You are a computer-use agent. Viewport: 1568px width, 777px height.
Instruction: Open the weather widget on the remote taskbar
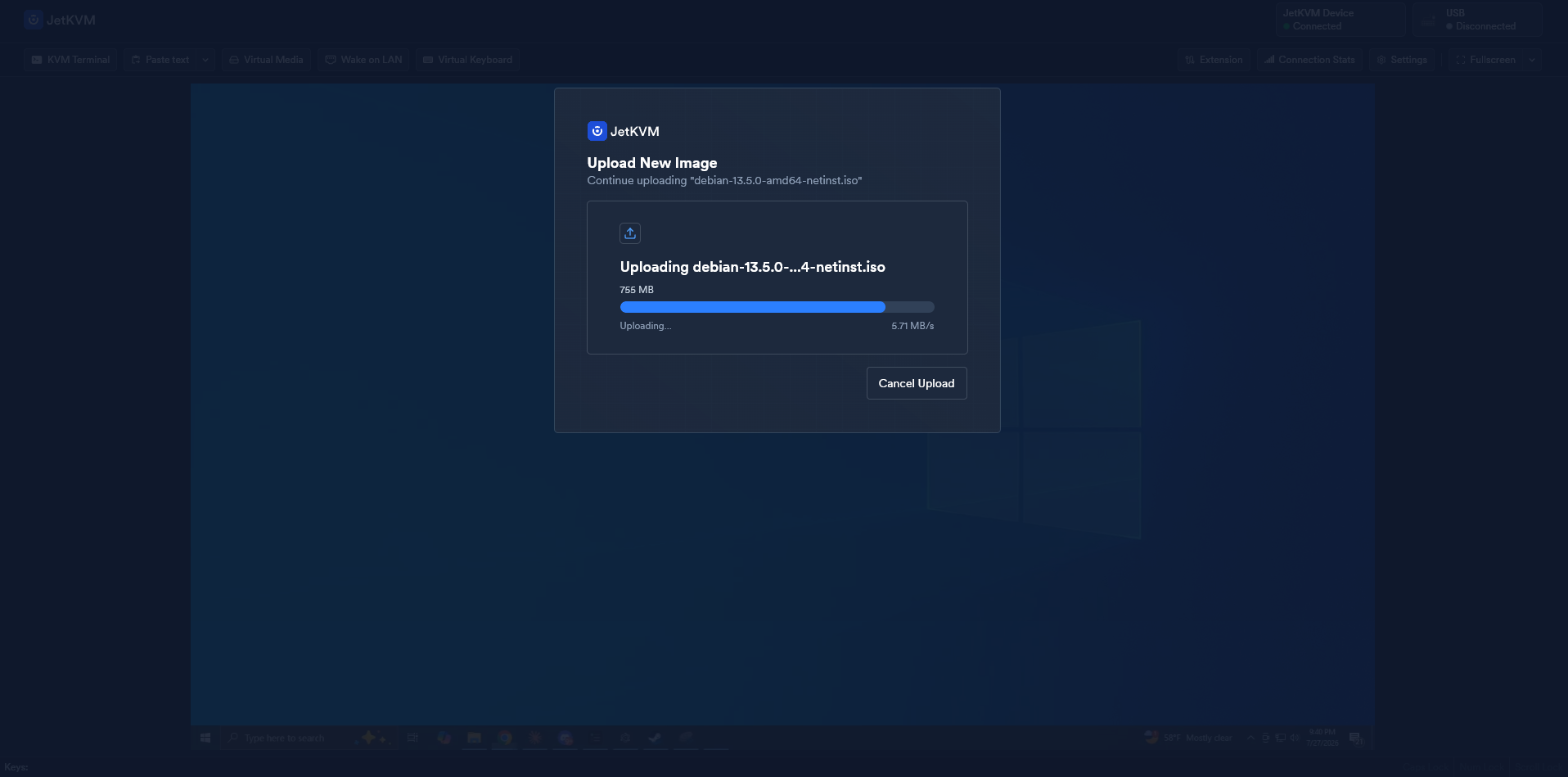click(x=1187, y=738)
